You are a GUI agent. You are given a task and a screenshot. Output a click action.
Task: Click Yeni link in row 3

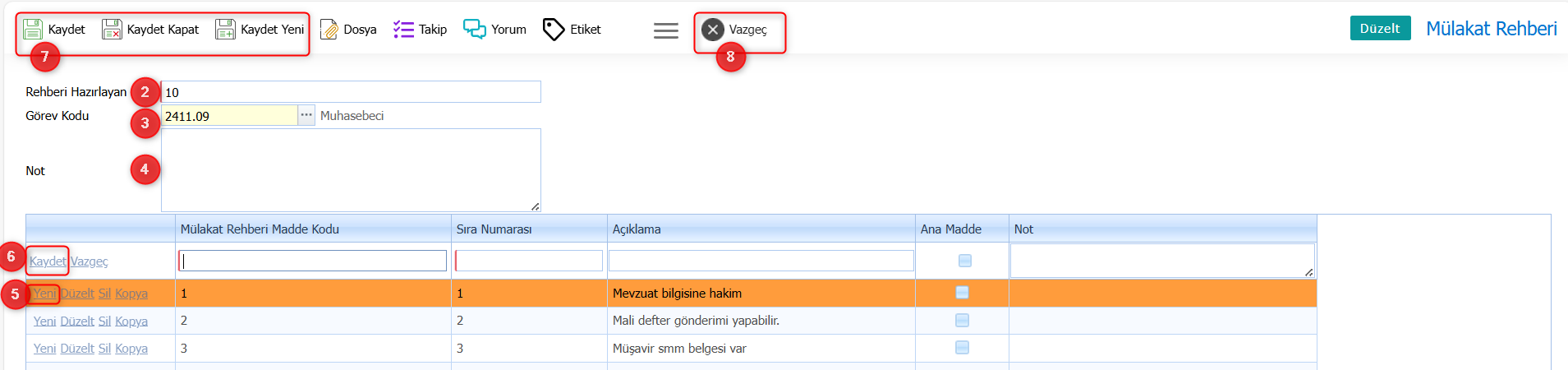(x=44, y=349)
